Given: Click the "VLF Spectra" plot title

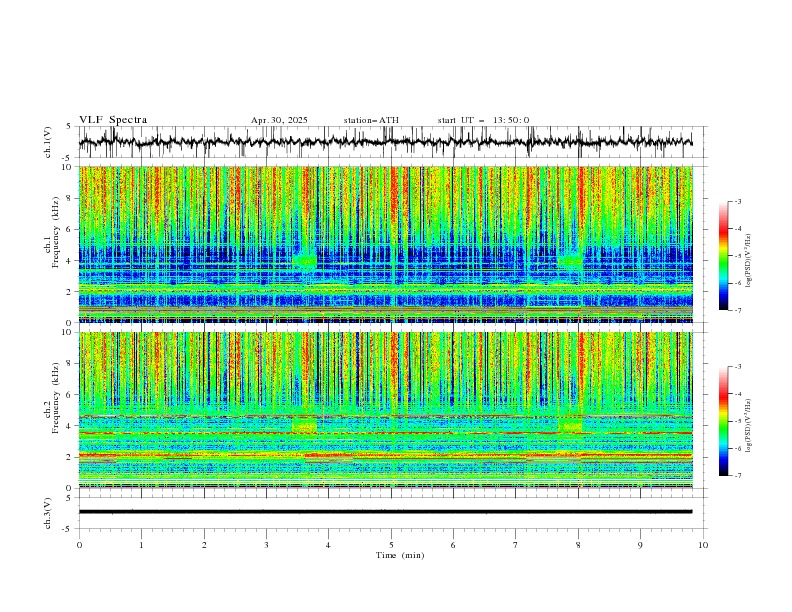Looking at the screenshot, I should click(x=113, y=120).
